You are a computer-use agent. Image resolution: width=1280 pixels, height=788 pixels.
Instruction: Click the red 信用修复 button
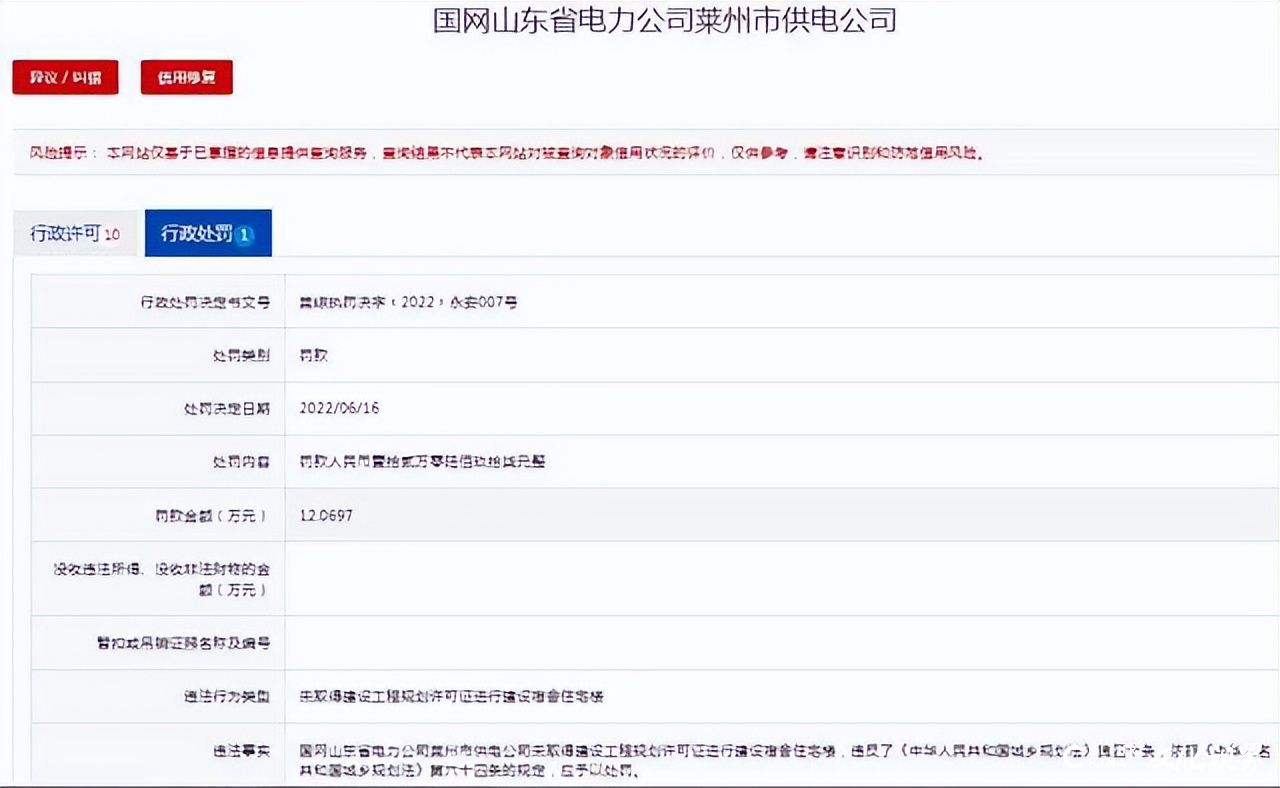[x=186, y=78]
